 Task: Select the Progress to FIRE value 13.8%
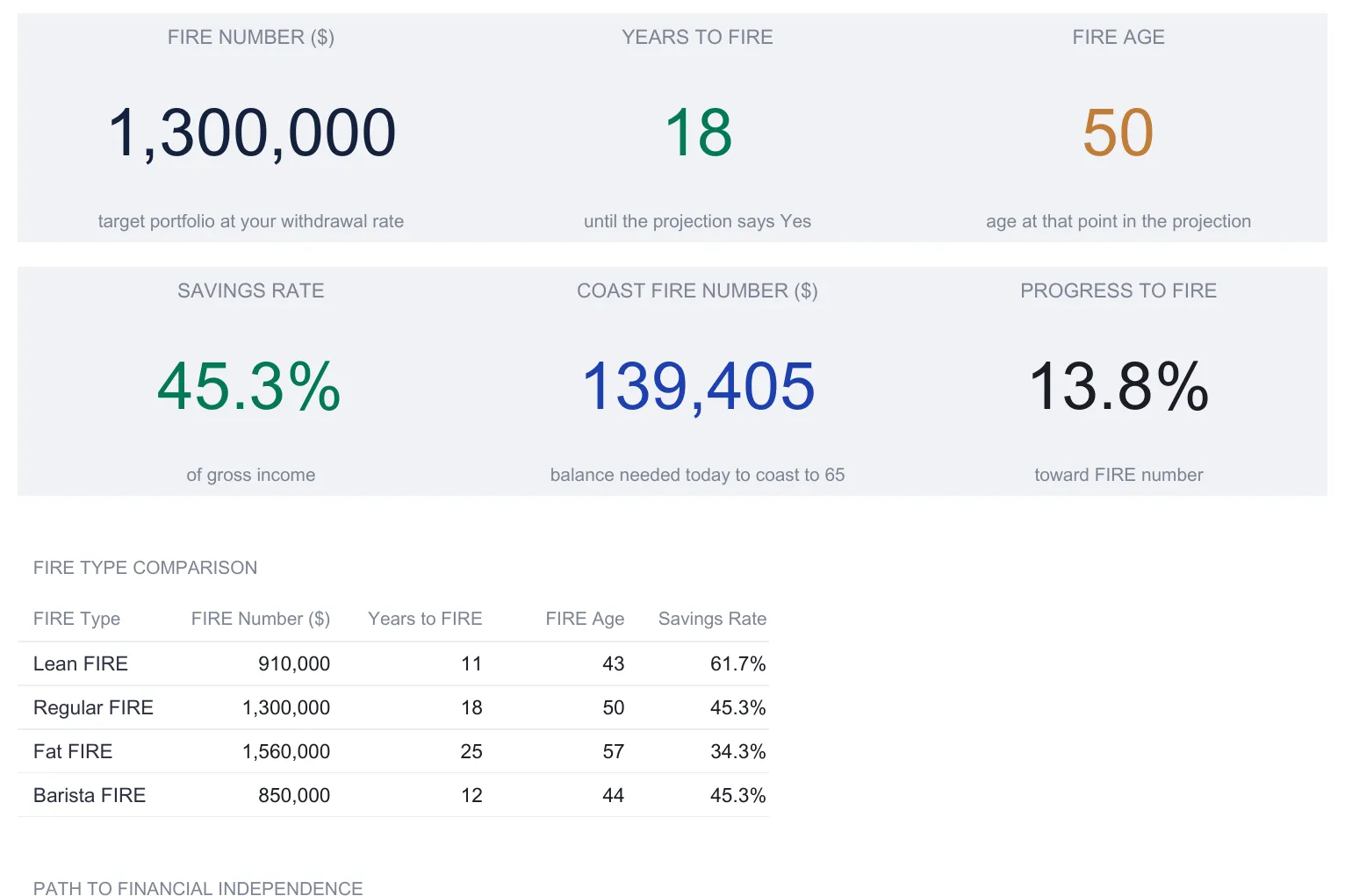(x=1118, y=386)
